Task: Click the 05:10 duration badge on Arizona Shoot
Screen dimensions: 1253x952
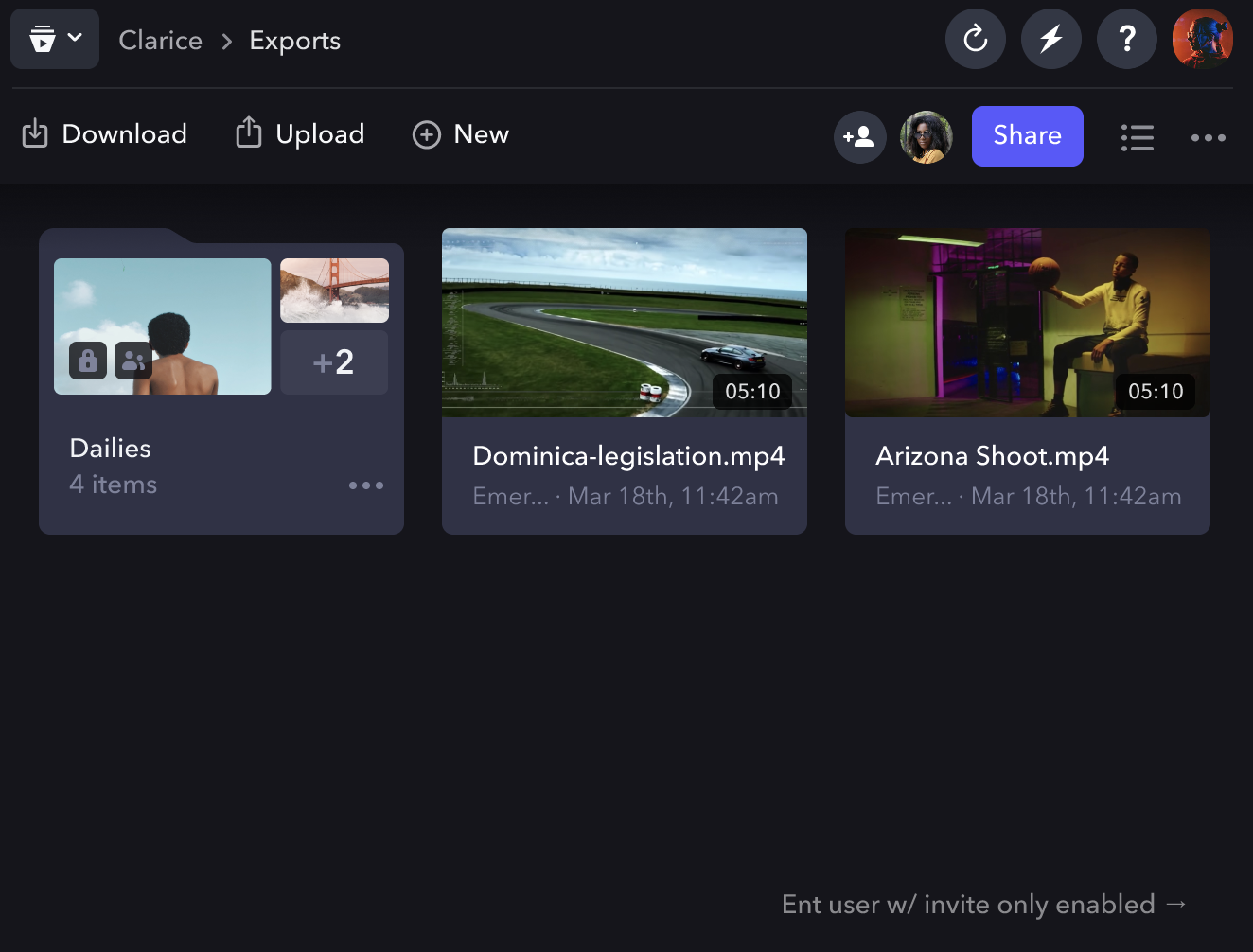Action: [1156, 392]
